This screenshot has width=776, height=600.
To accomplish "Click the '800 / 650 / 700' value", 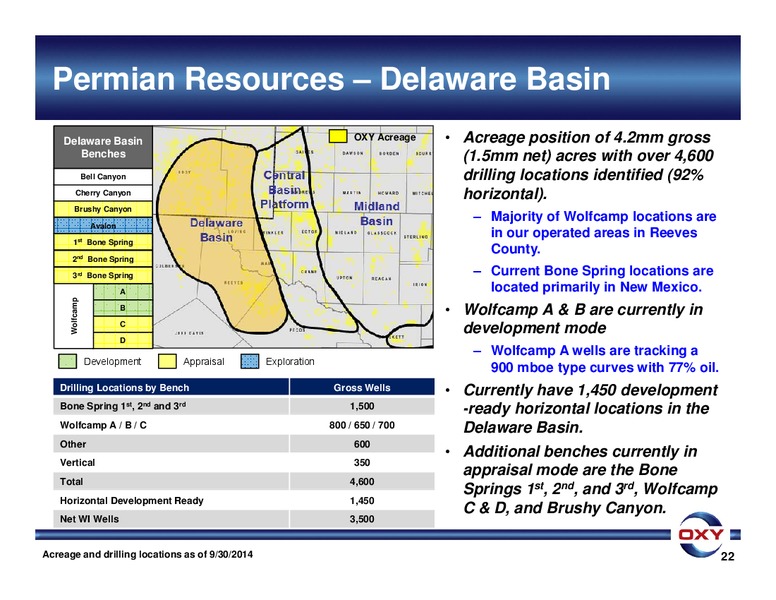I will [x=362, y=425].
